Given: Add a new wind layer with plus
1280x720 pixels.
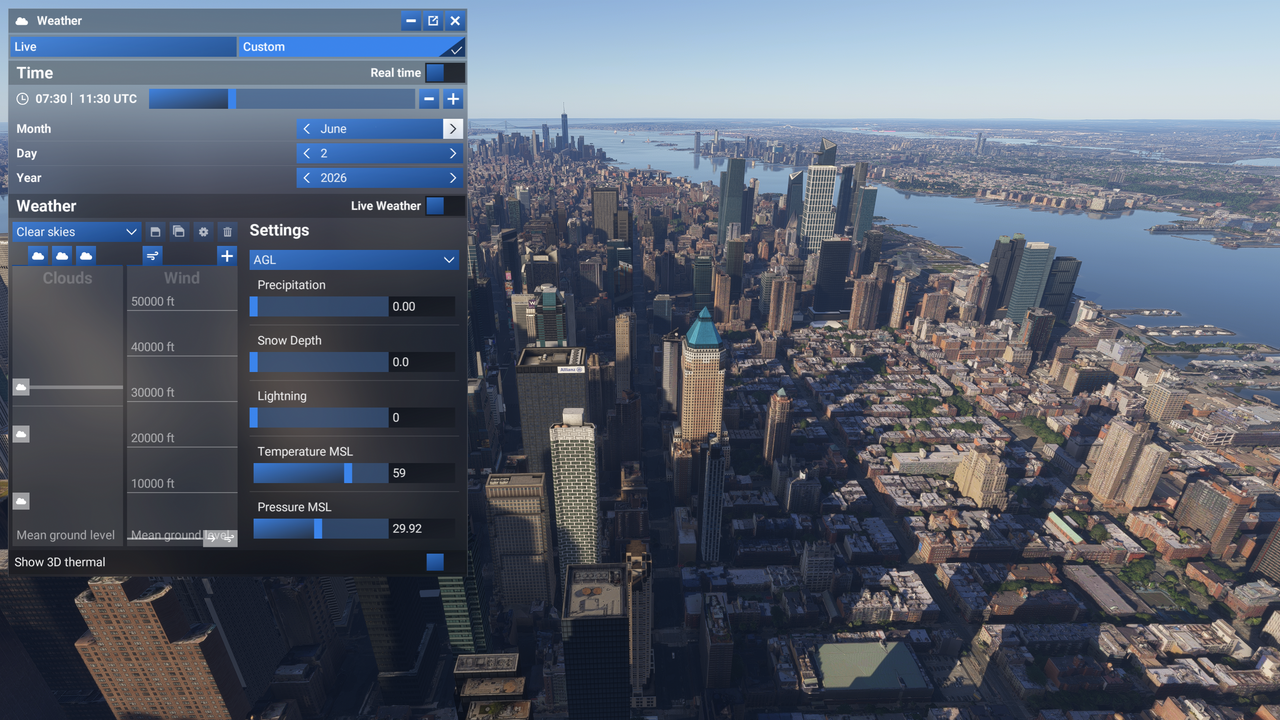Looking at the screenshot, I should (x=227, y=256).
